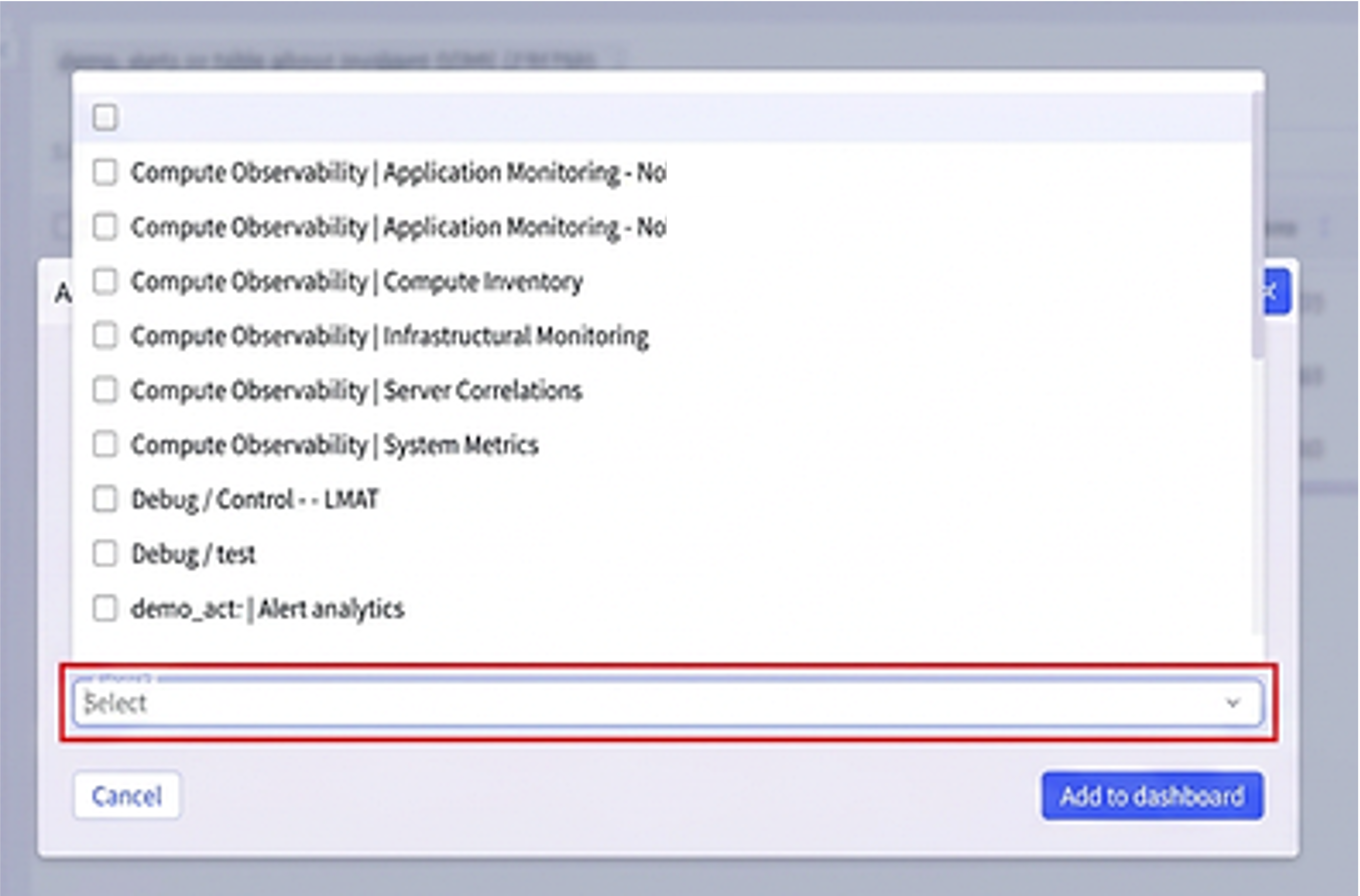Check the demo_act: | Alert analytics option
Screen dimensions: 1360x896
[105, 609]
